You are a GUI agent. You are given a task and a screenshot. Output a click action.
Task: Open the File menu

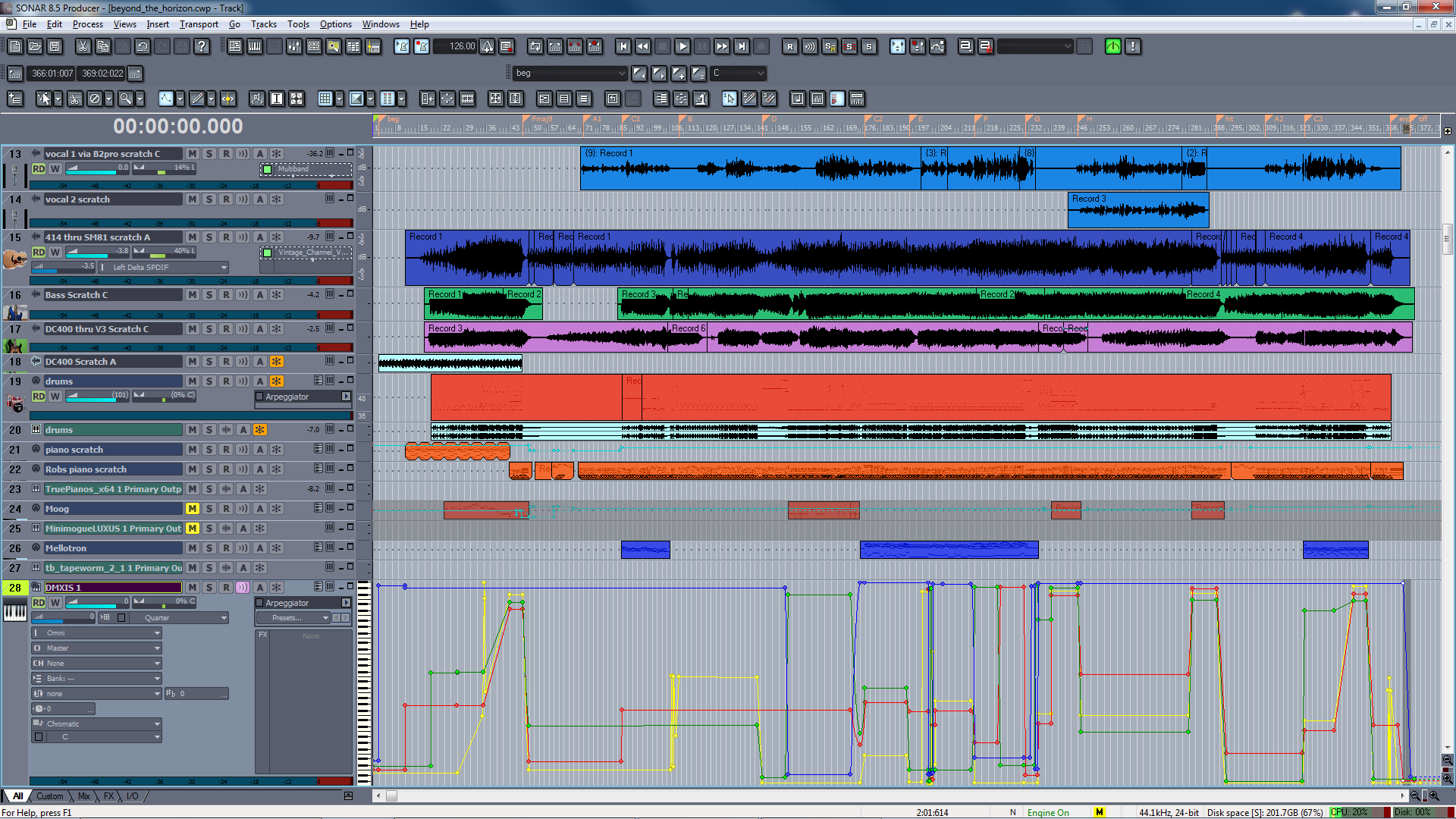tap(30, 24)
